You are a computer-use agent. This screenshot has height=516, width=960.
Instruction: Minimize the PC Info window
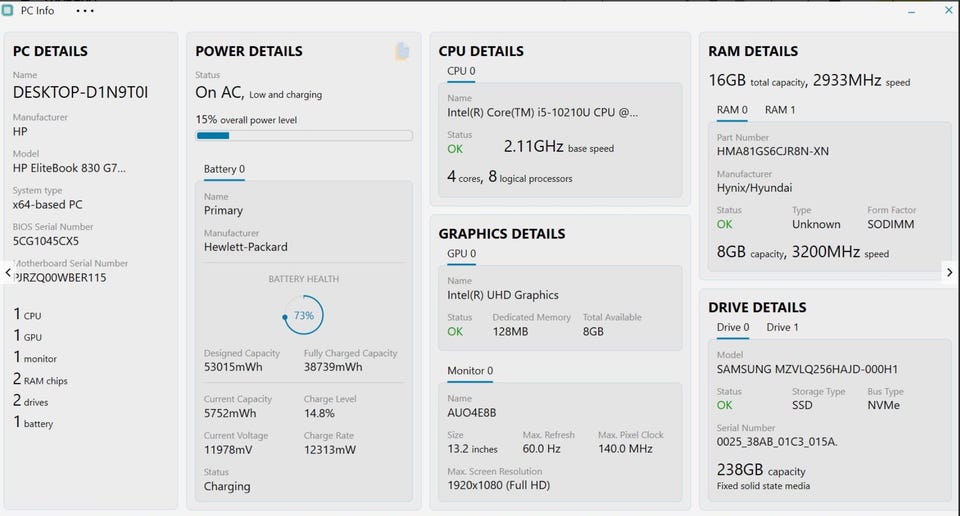click(911, 11)
